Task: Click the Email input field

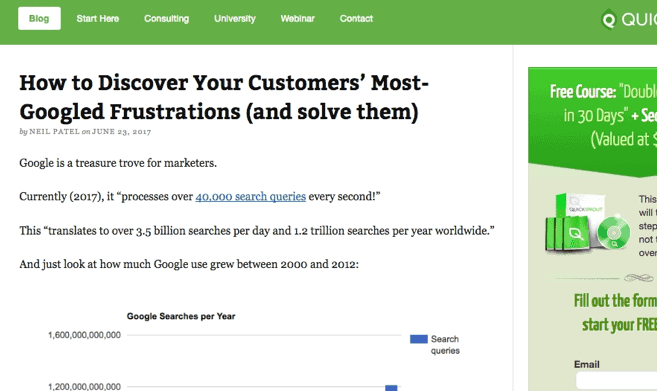Action: 616,381
